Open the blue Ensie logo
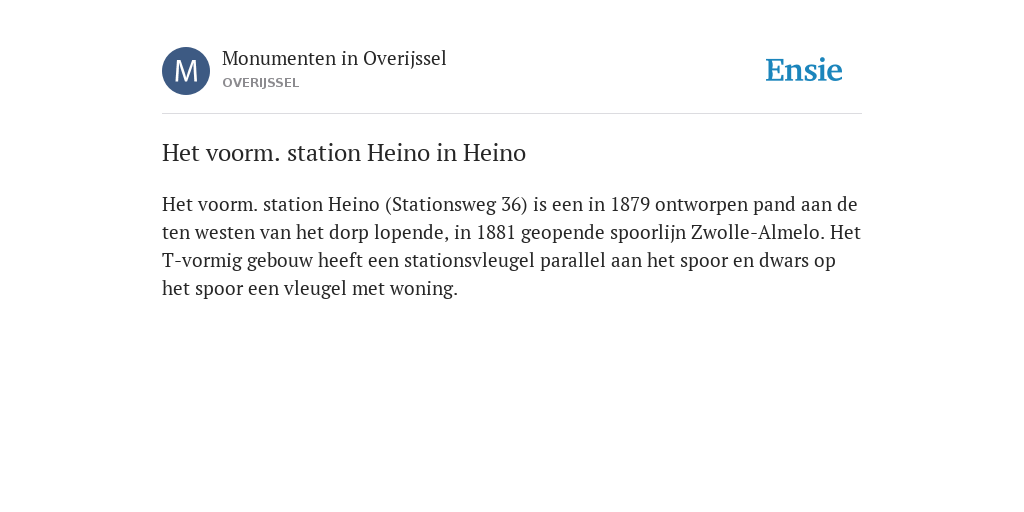The image size is (1024, 512). pyautogui.click(x=804, y=71)
